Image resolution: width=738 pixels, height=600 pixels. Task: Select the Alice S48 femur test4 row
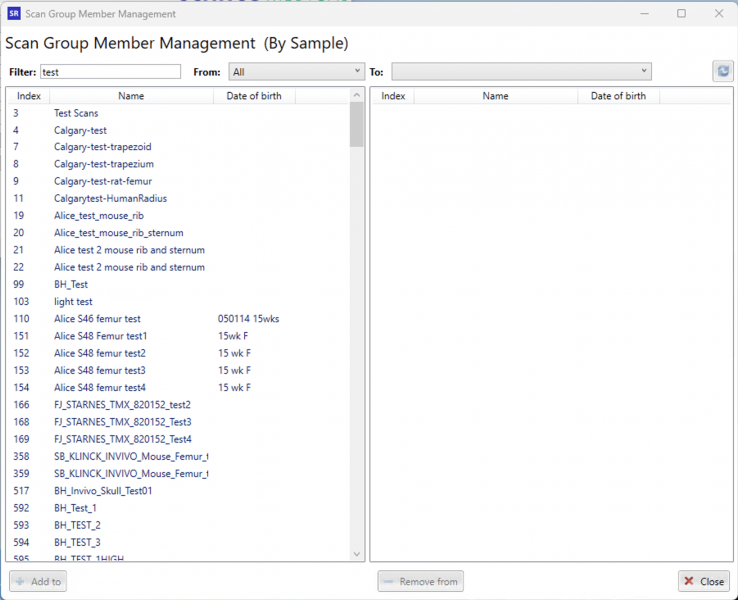[179, 388]
